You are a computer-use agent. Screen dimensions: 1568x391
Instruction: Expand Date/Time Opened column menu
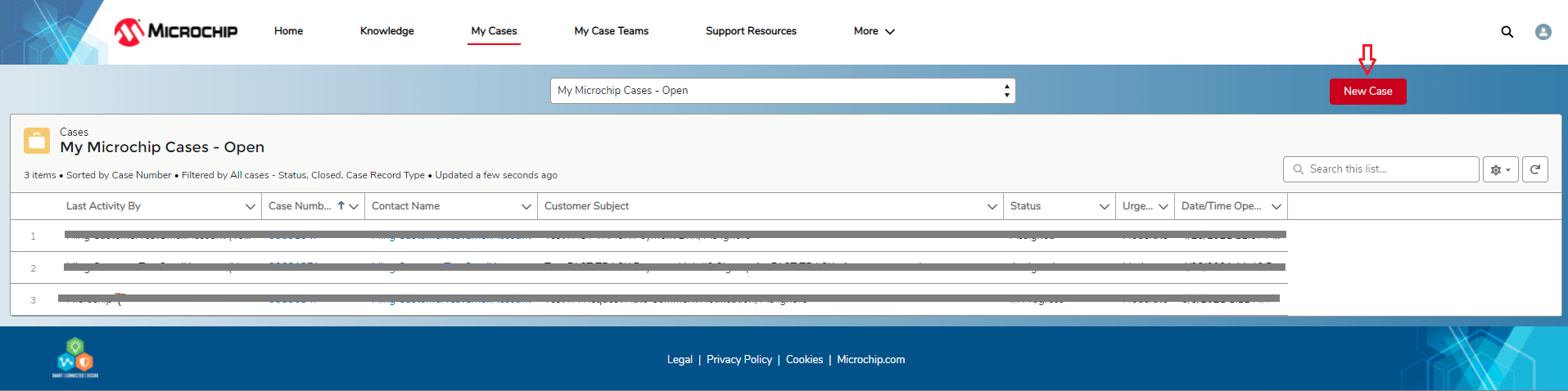(x=1277, y=207)
